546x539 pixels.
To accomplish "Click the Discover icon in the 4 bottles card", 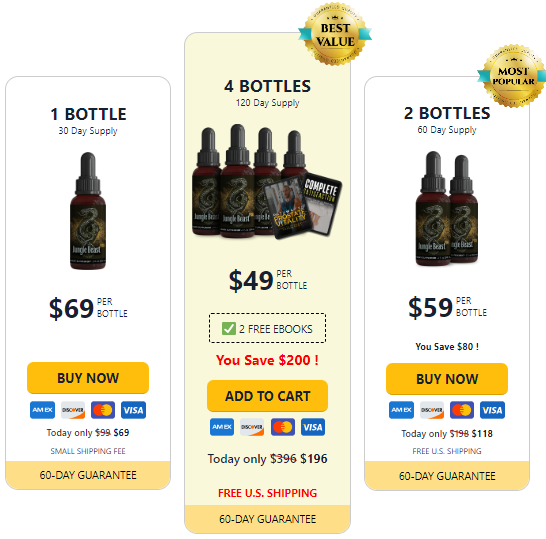I will [252, 427].
